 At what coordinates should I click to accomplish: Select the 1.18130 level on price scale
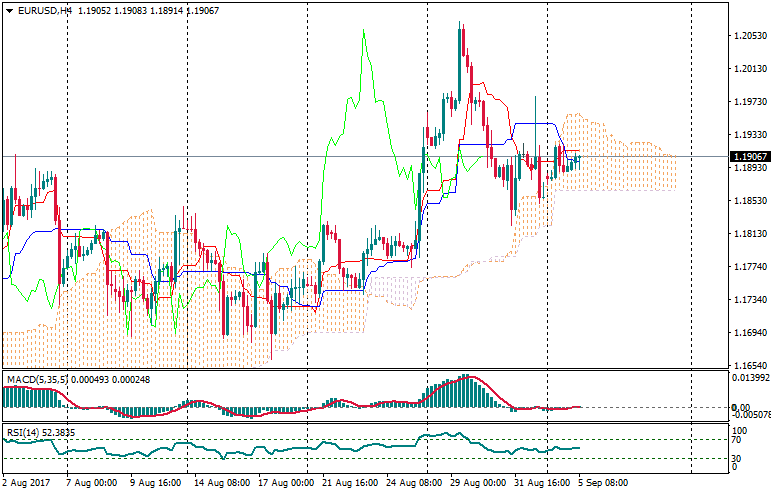(x=750, y=234)
